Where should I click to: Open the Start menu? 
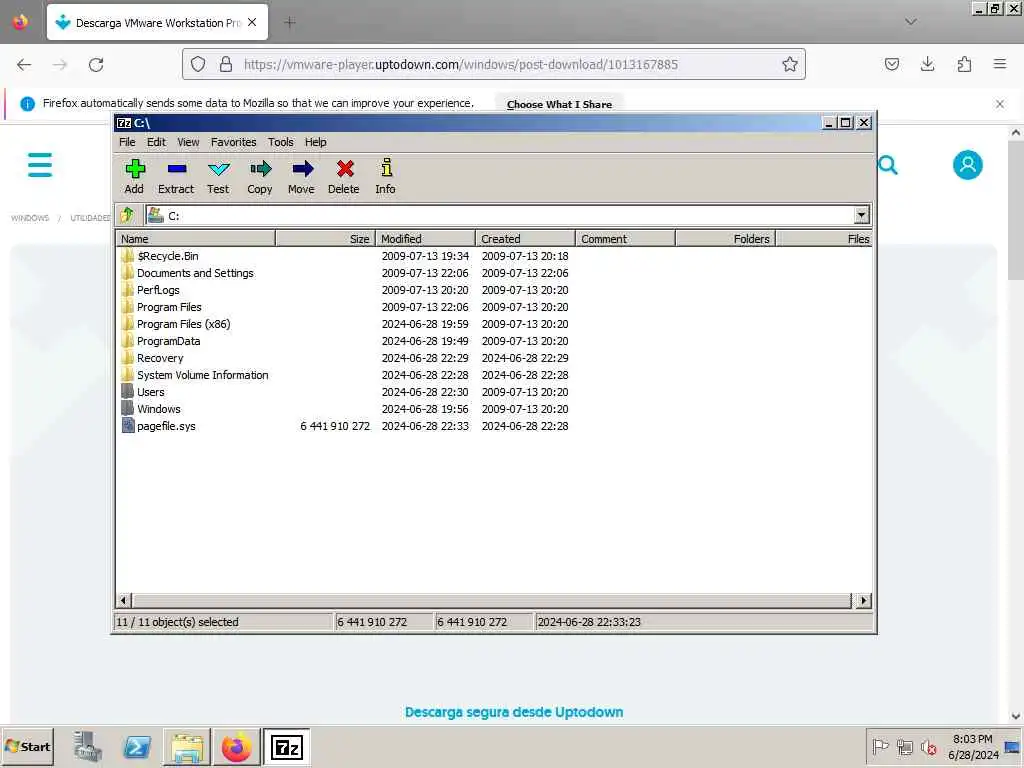[x=27, y=747]
